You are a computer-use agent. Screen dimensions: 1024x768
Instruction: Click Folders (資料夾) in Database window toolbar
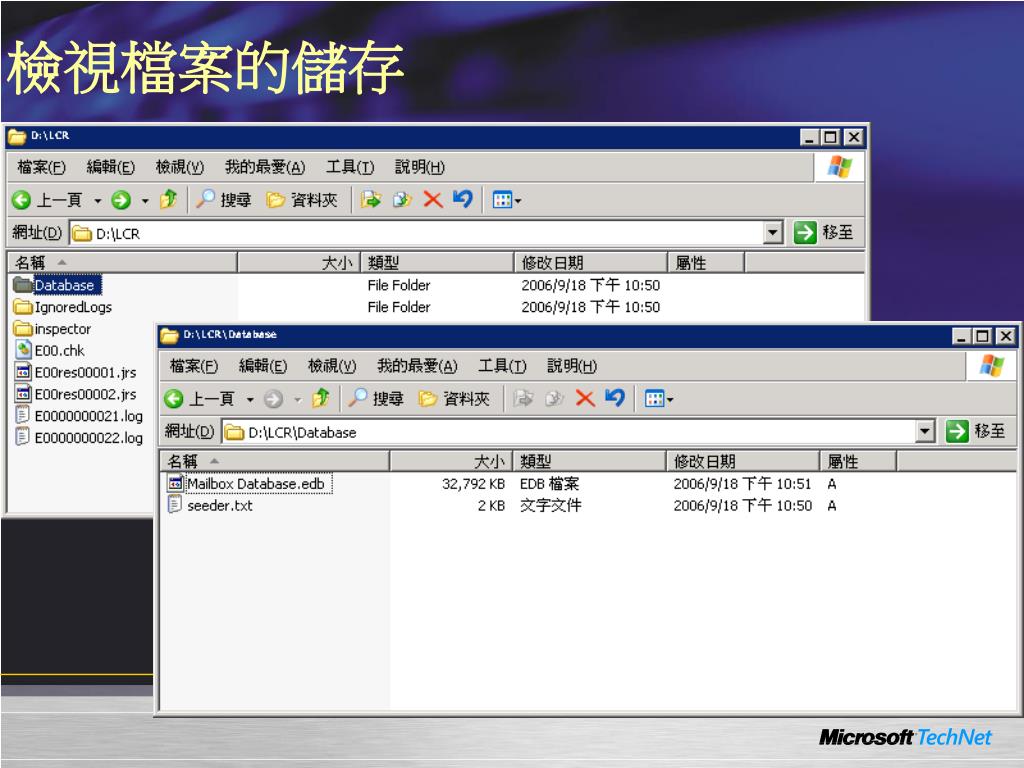tap(455, 398)
